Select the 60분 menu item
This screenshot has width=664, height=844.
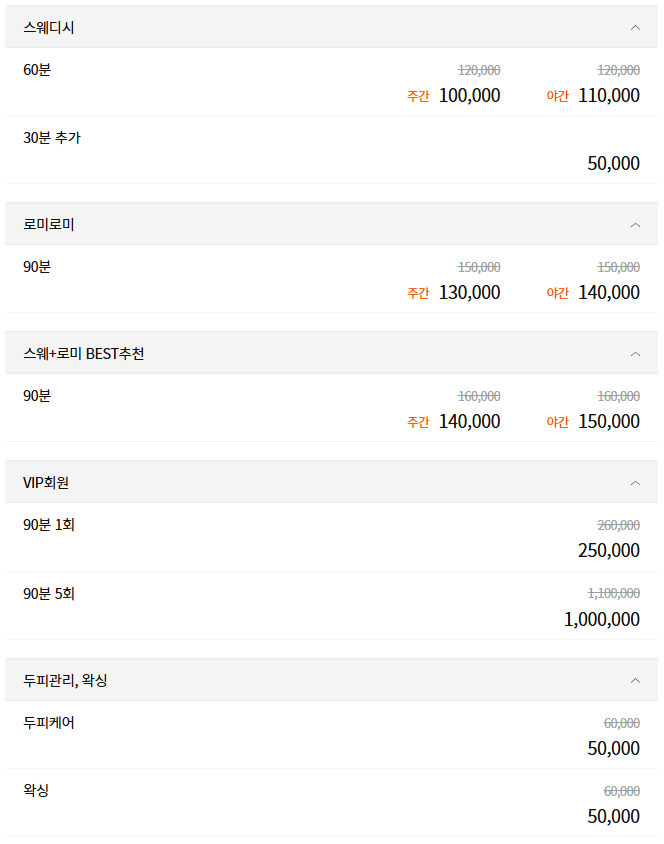coord(33,70)
